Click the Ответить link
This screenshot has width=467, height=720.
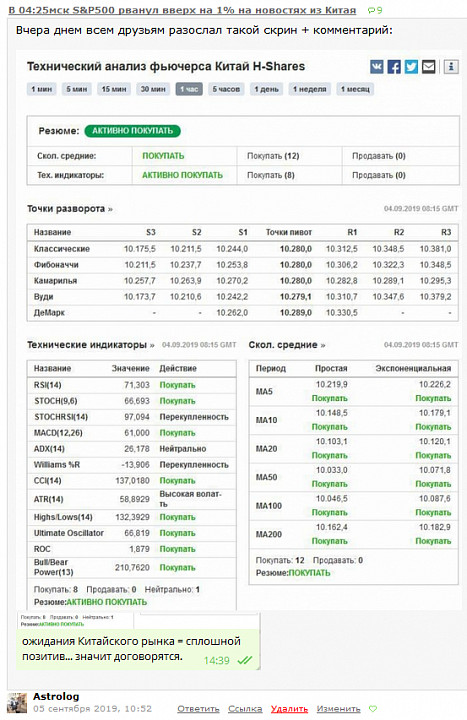point(198,709)
